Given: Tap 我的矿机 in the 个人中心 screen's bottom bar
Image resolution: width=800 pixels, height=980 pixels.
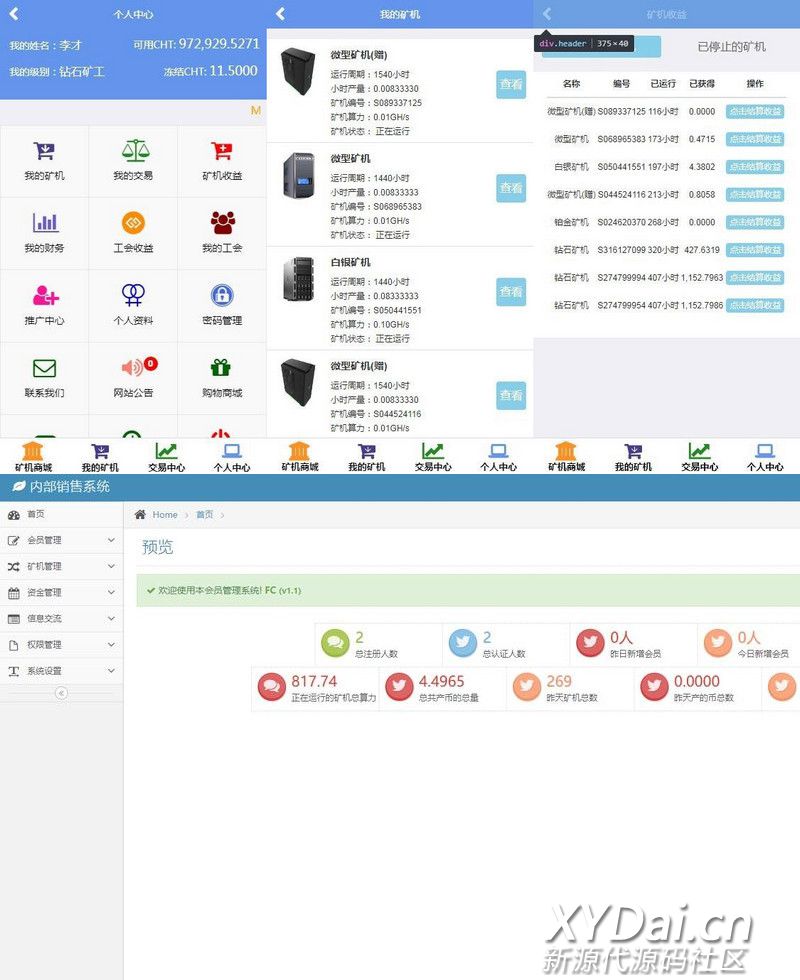Looking at the screenshot, I should tap(100, 456).
